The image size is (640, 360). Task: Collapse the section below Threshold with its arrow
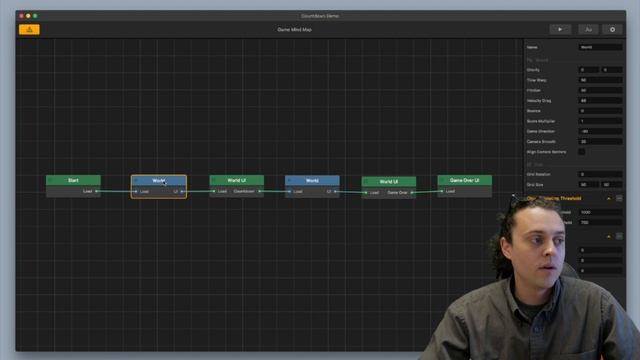coord(609,236)
